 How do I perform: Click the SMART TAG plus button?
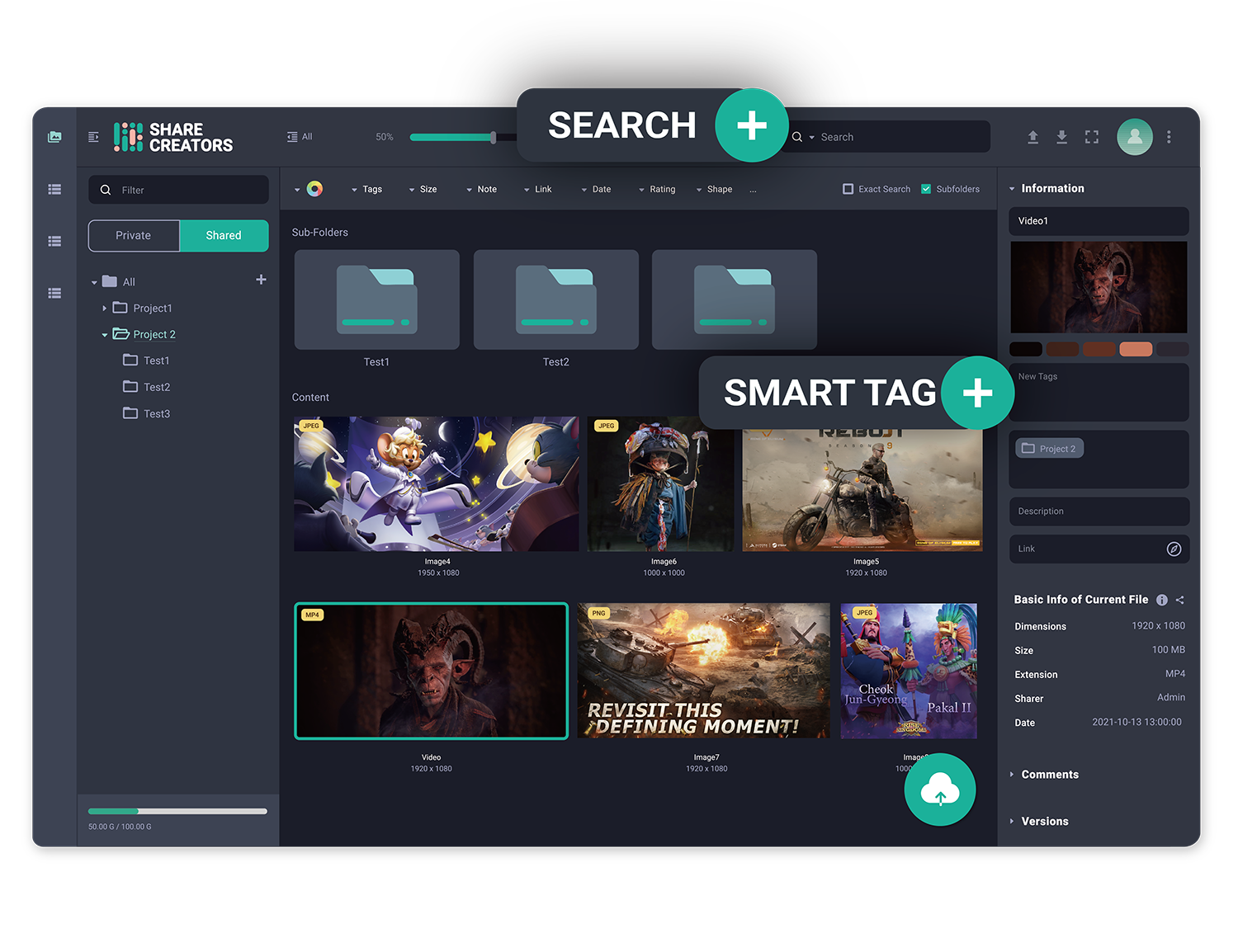click(977, 393)
